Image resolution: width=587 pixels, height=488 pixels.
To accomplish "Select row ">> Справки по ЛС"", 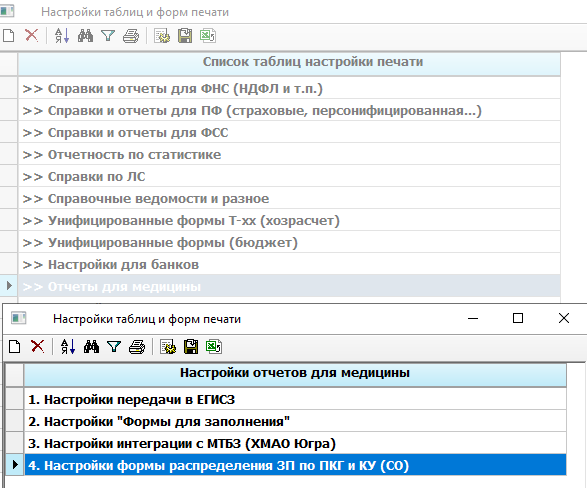I will click(x=289, y=176).
